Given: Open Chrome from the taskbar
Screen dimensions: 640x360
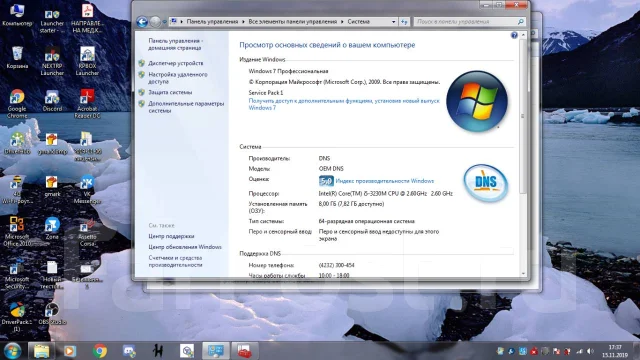Looking at the screenshot, I should click(x=100, y=351).
